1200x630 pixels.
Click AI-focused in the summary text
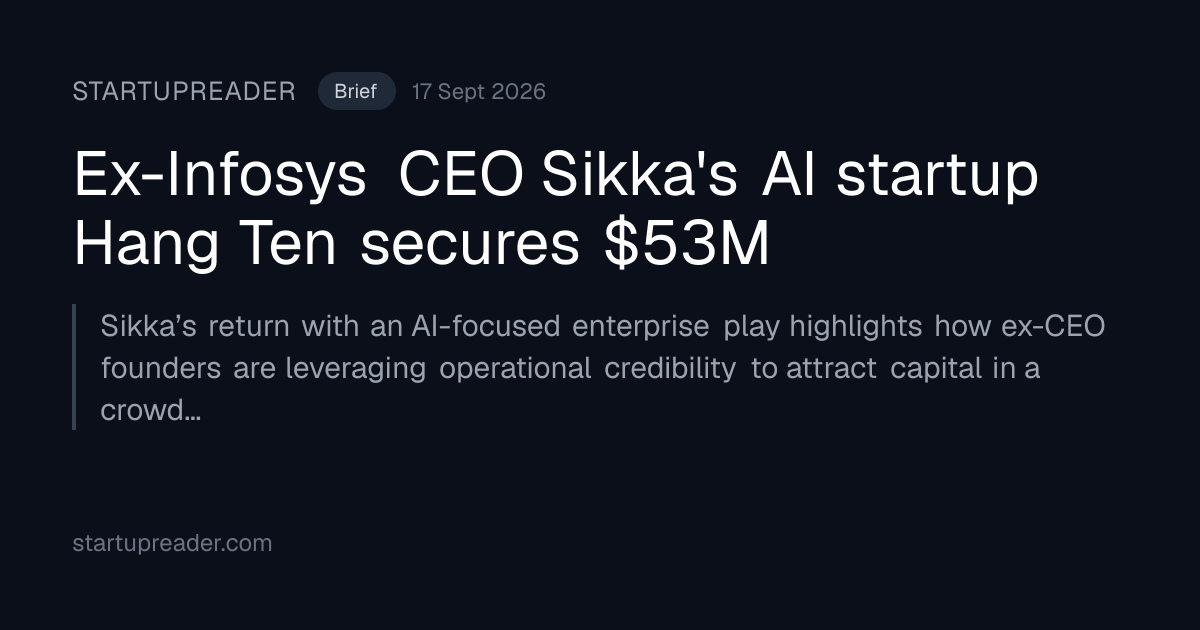click(x=484, y=326)
